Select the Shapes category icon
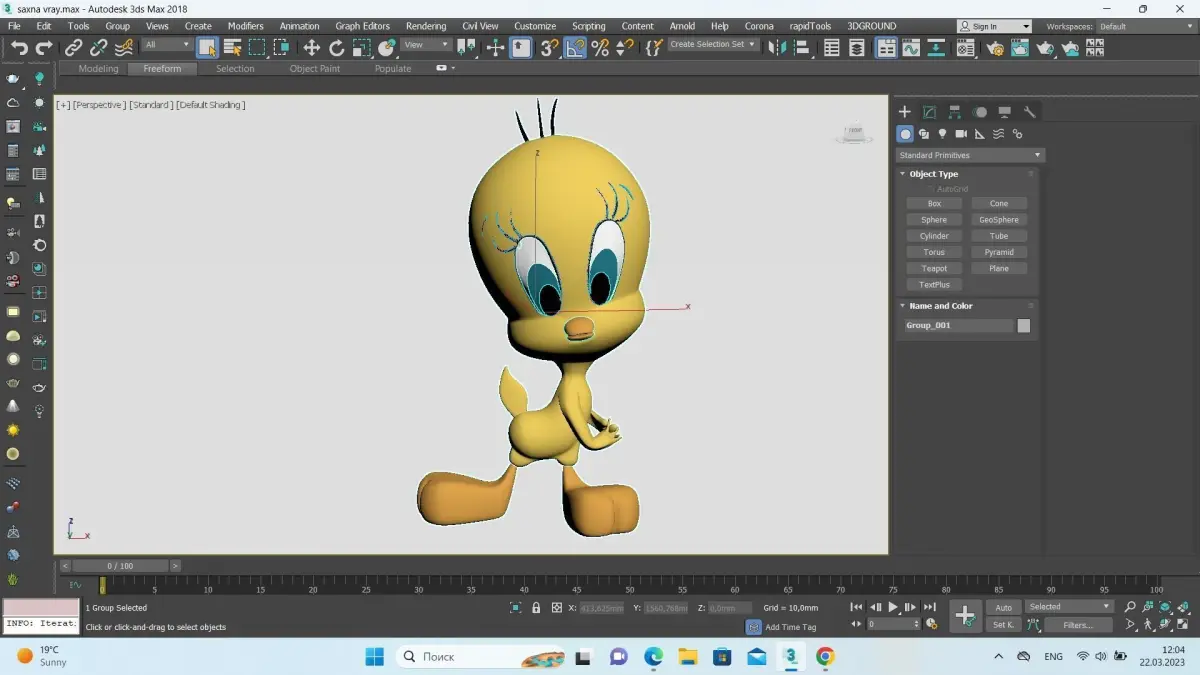Screen dimensions: 1200x675 [924, 134]
